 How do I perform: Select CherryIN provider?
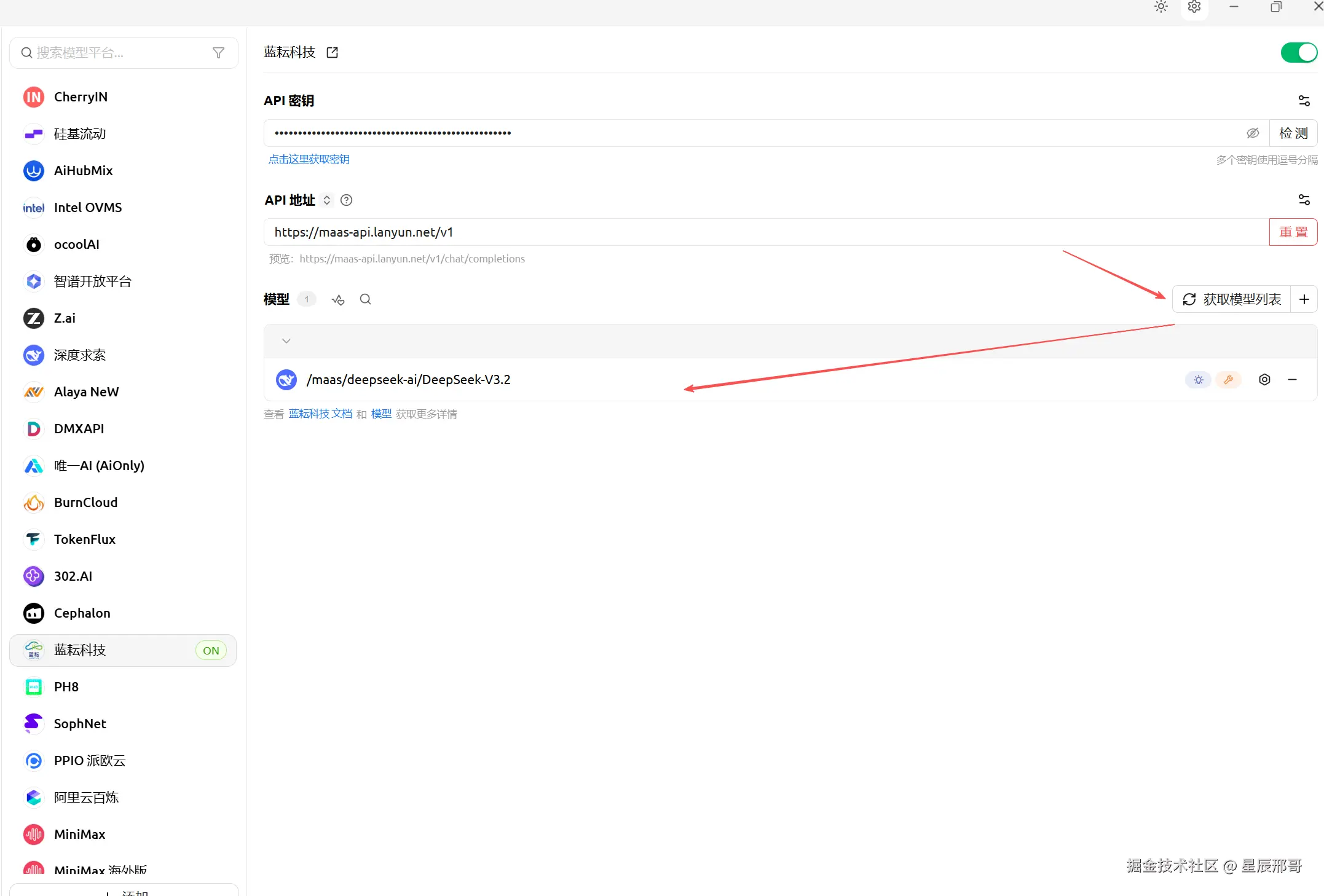tap(123, 97)
